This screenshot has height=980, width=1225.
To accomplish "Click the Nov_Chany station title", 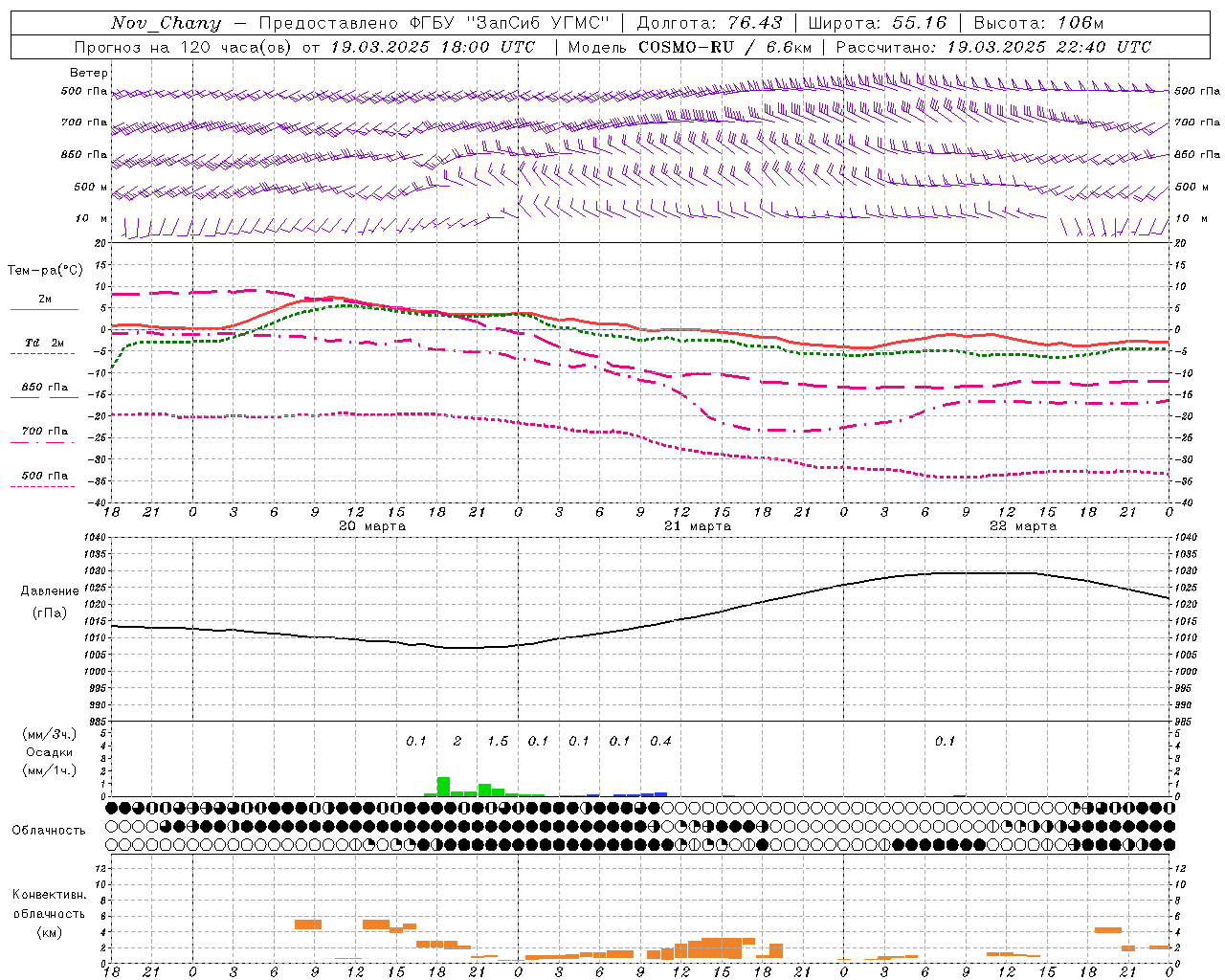I will 166,23.
